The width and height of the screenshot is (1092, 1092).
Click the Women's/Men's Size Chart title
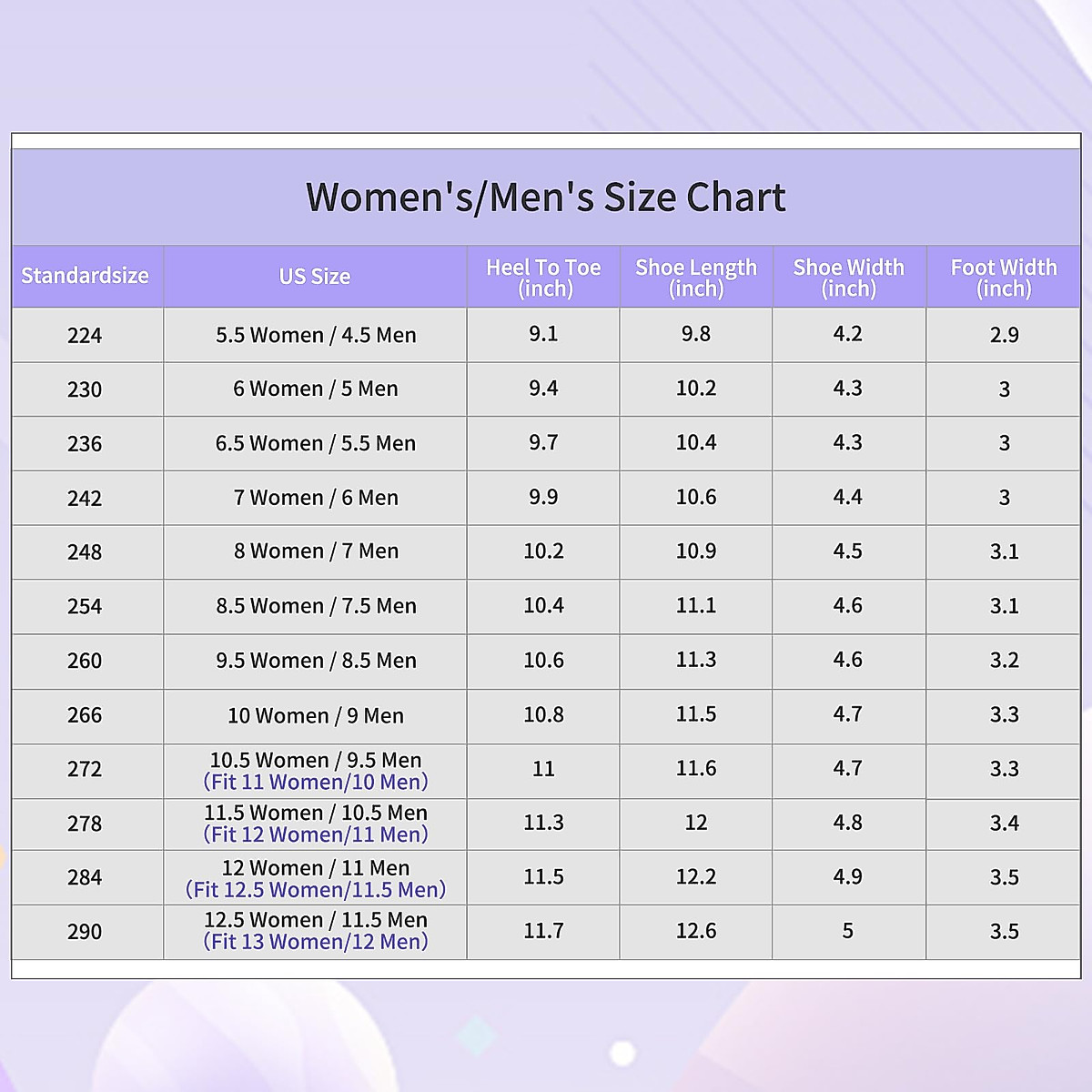(x=545, y=197)
